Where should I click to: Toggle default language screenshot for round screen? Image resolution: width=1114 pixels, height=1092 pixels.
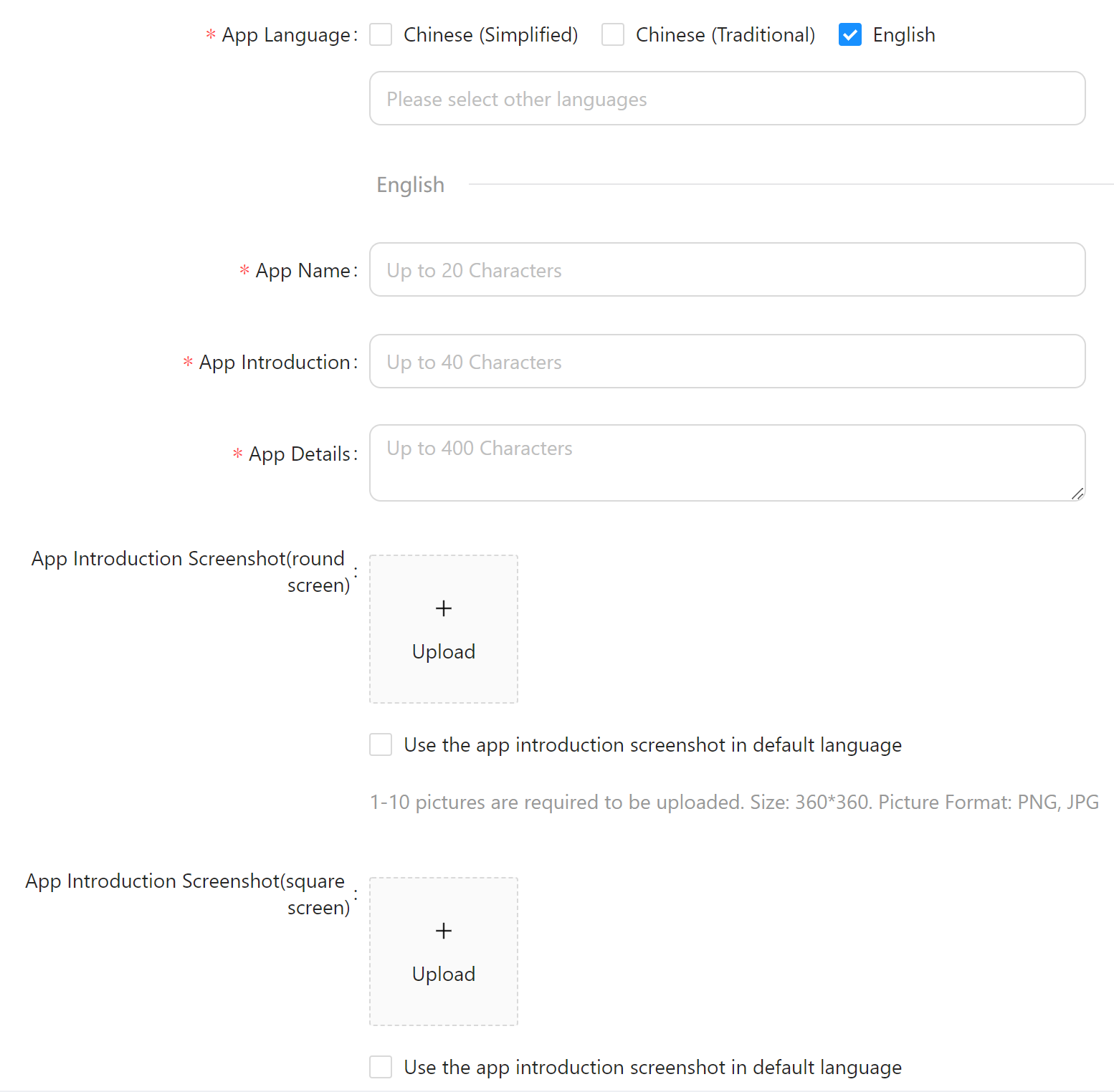(x=381, y=744)
